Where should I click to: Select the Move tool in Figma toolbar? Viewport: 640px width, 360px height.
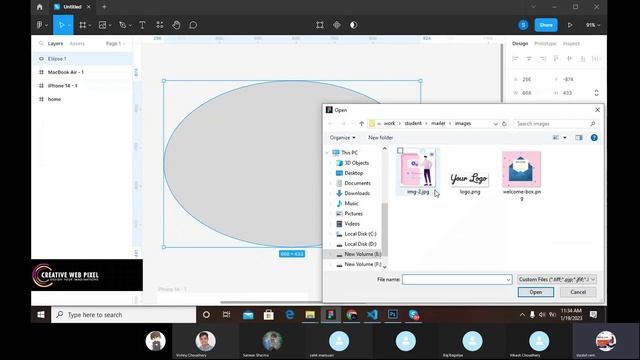click(61, 25)
